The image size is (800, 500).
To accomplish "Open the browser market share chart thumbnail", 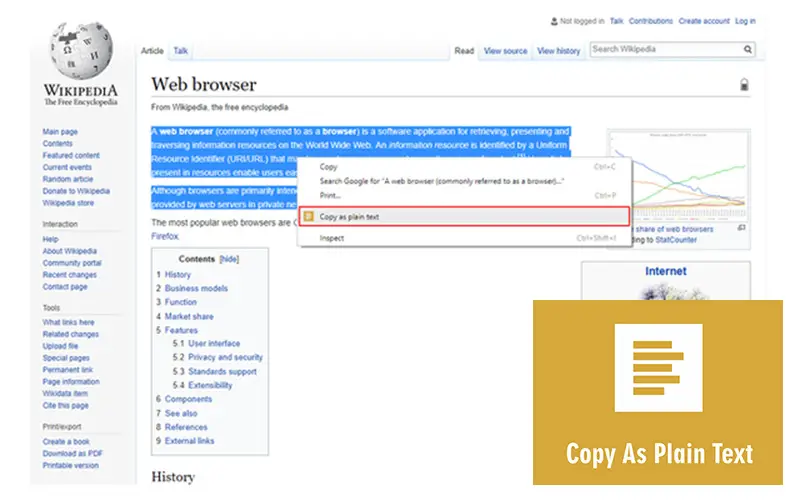I will pyautogui.click(x=679, y=174).
